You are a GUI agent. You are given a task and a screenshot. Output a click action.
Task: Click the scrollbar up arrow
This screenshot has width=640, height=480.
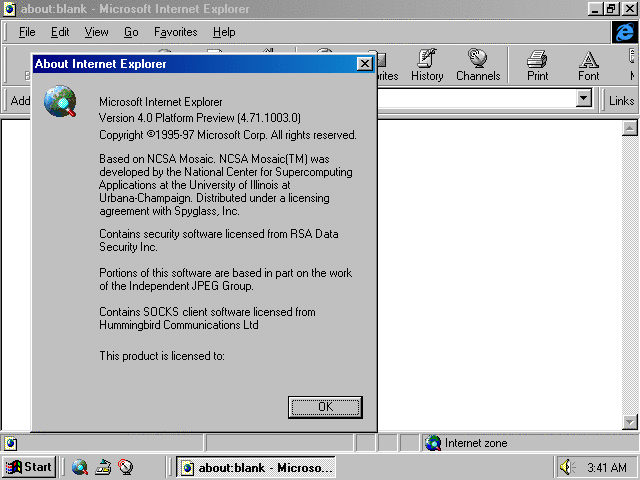[629, 128]
